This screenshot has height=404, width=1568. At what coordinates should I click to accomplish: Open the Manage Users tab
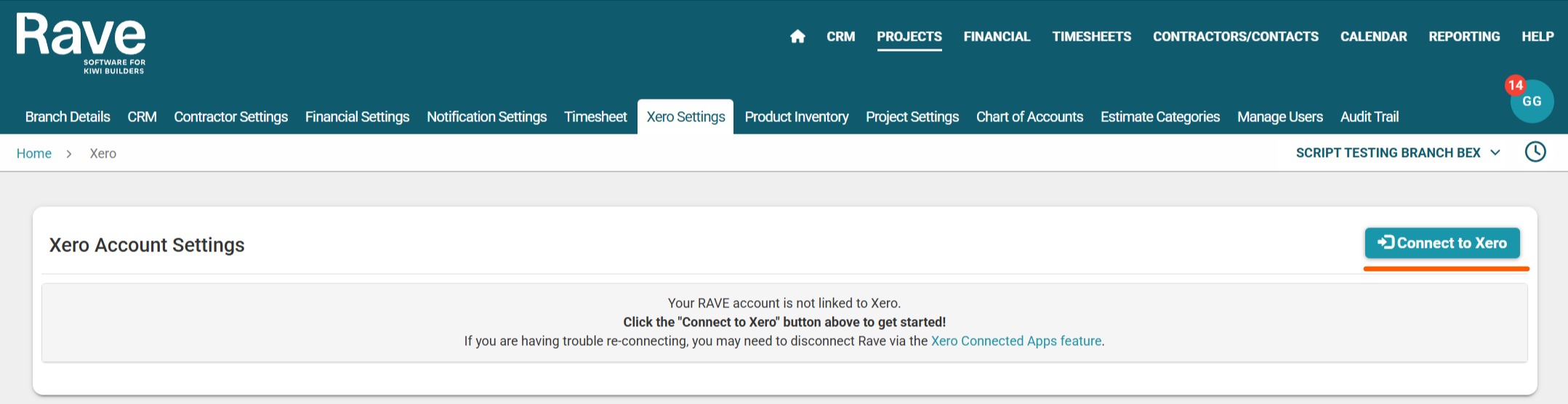click(1279, 117)
